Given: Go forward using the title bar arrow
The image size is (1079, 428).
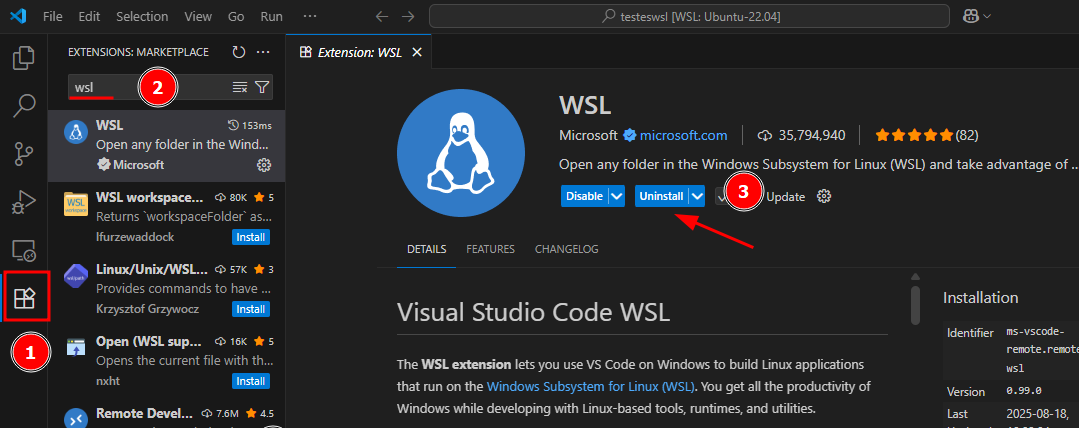Looking at the screenshot, I should coord(408,16).
